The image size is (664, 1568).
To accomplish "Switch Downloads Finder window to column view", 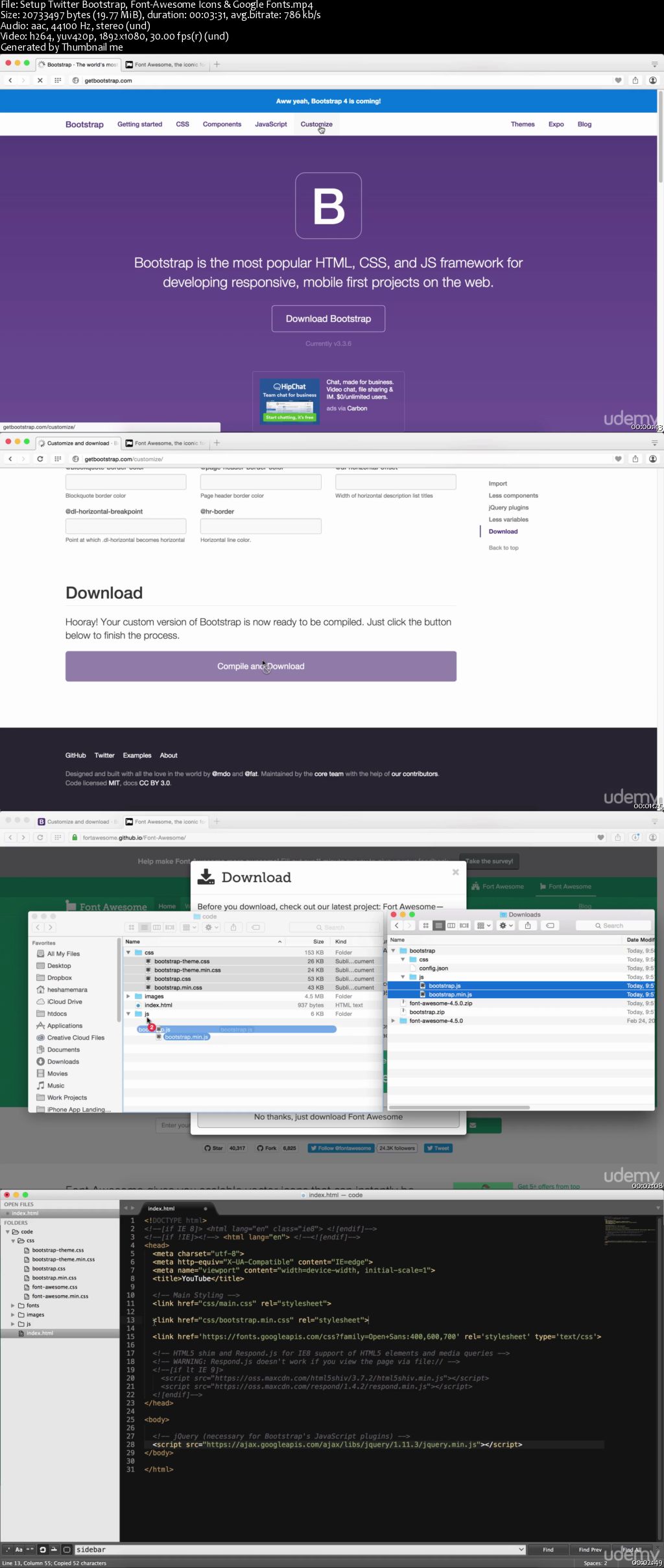I will click(x=451, y=926).
